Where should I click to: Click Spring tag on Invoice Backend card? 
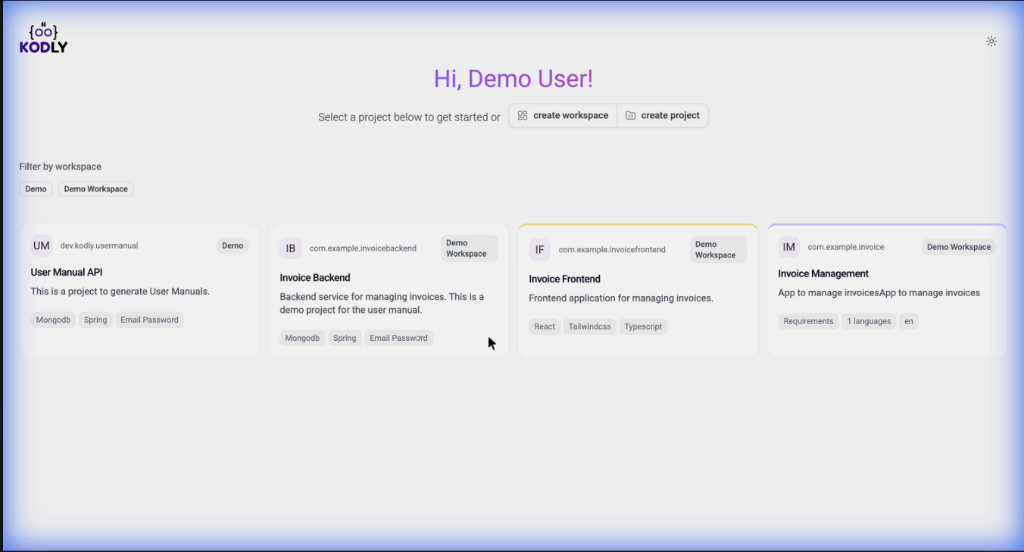pos(345,338)
